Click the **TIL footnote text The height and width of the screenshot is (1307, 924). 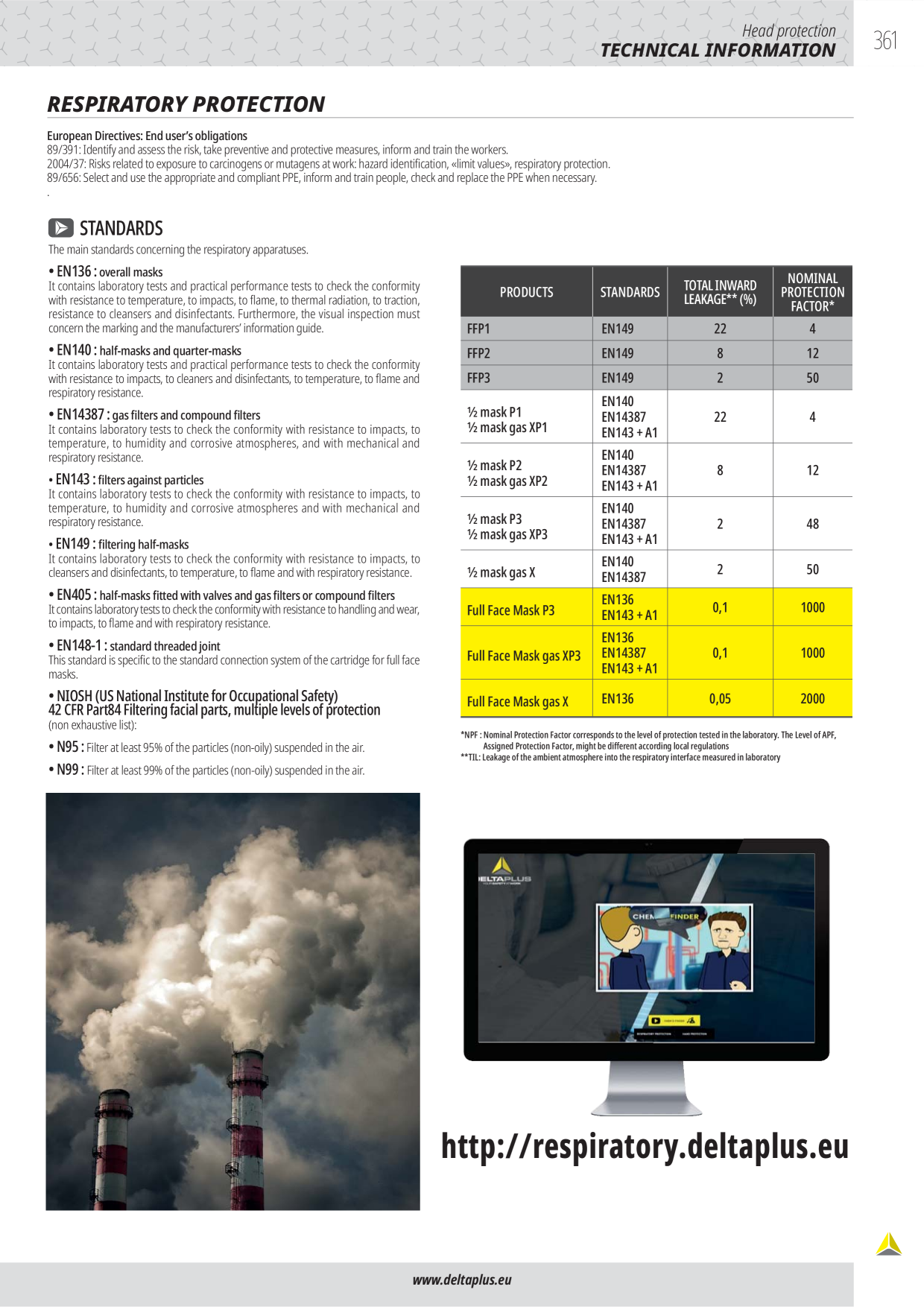(x=620, y=757)
